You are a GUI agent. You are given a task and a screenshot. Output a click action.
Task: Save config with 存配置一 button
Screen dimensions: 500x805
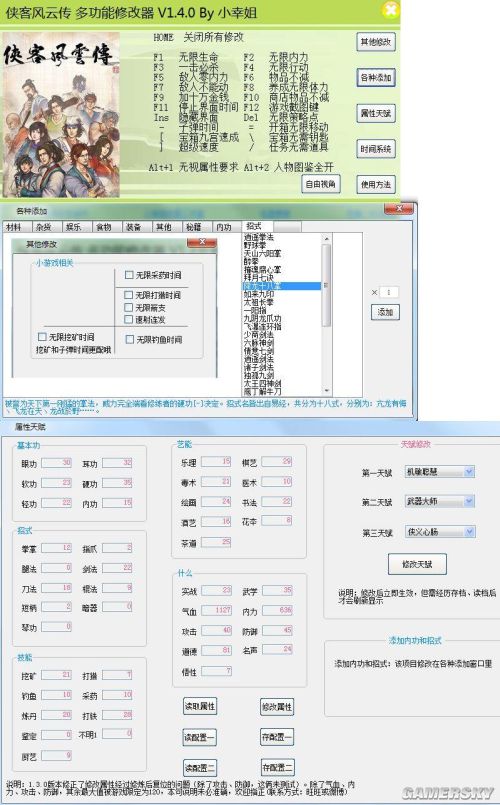tap(277, 737)
